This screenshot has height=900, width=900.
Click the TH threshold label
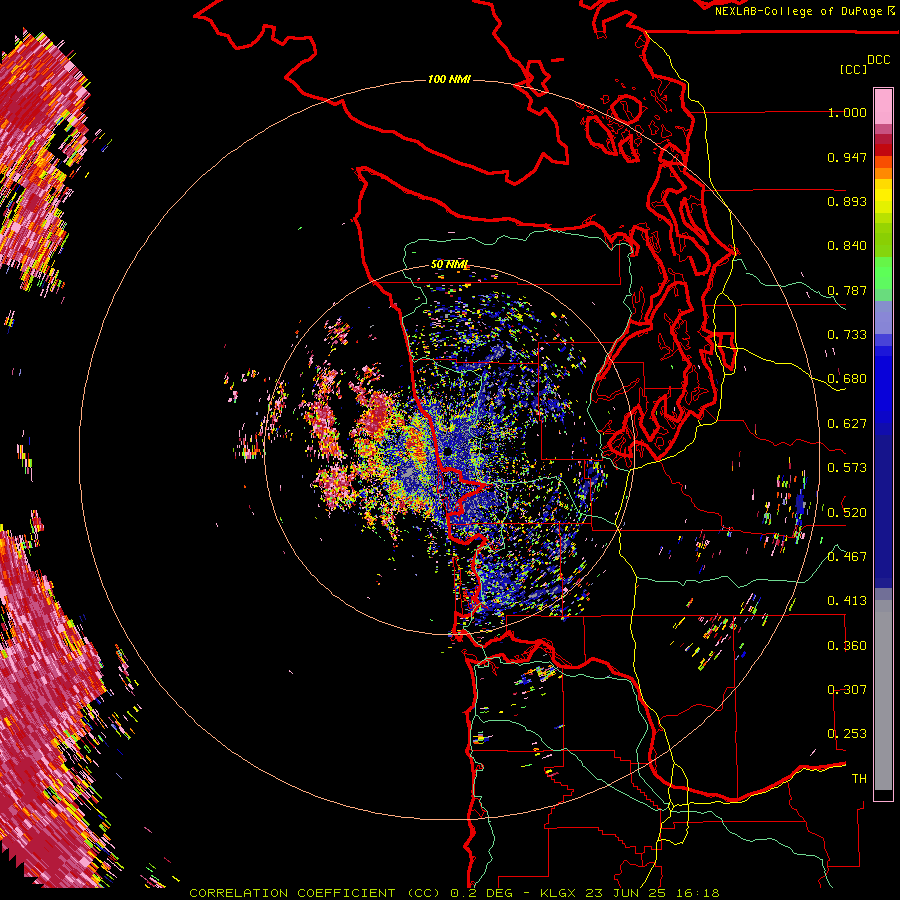point(859,778)
